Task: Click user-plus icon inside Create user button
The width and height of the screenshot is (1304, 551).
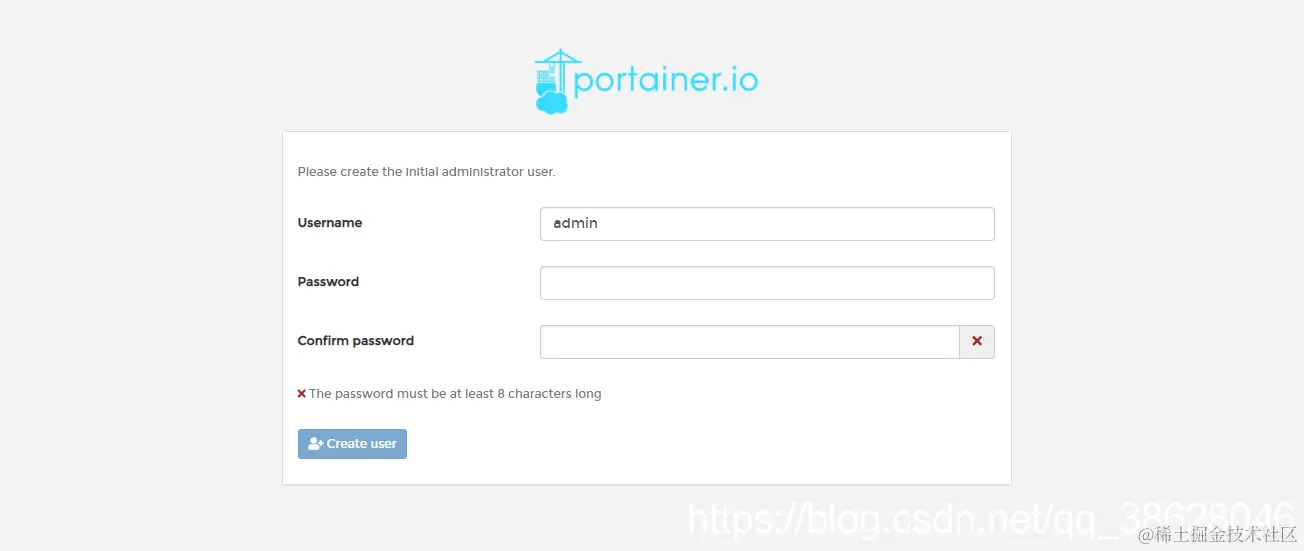Action: 315,444
